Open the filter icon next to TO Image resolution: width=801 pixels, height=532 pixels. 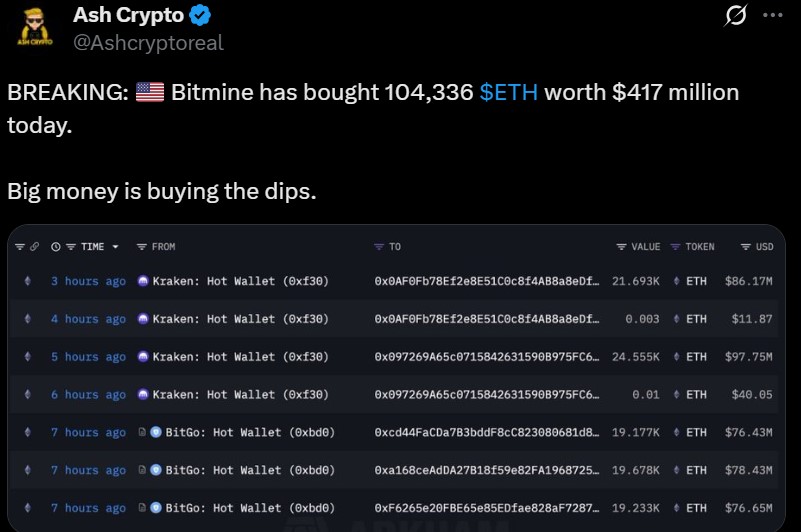pos(379,247)
